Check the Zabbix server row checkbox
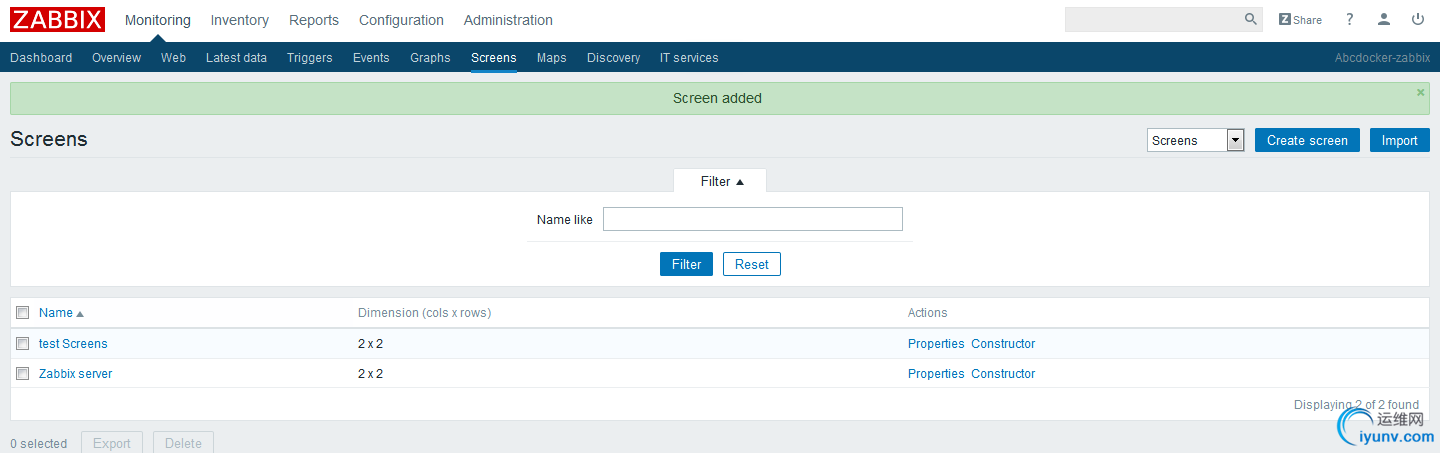Image resolution: width=1440 pixels, height=453 pixels. click(23, 373)
